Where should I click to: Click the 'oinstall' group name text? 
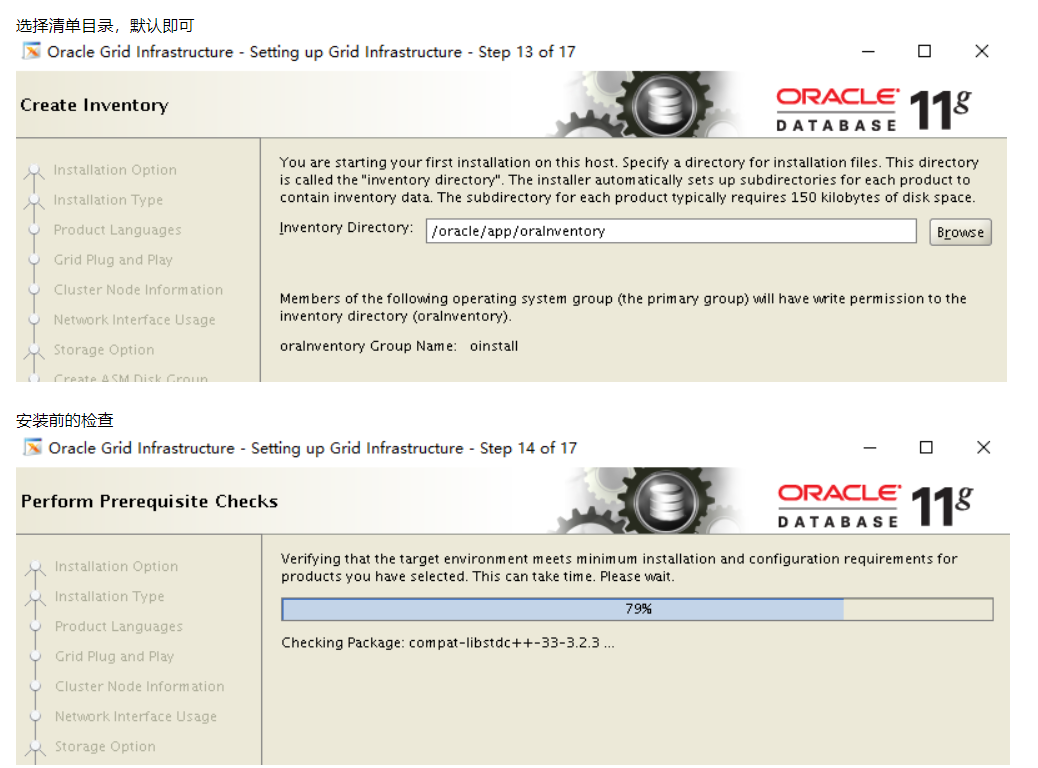click(494, 346)
